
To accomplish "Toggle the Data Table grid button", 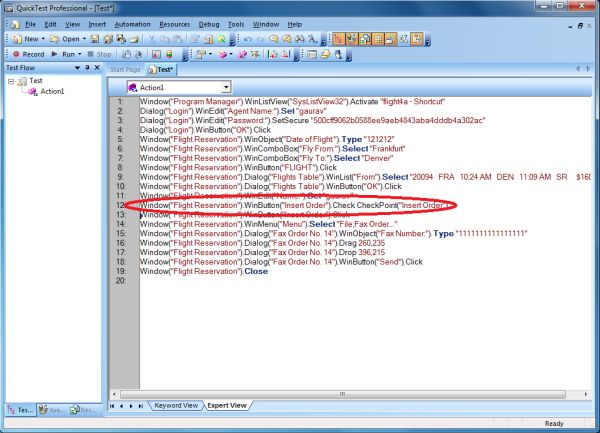I will coord(378,39).
